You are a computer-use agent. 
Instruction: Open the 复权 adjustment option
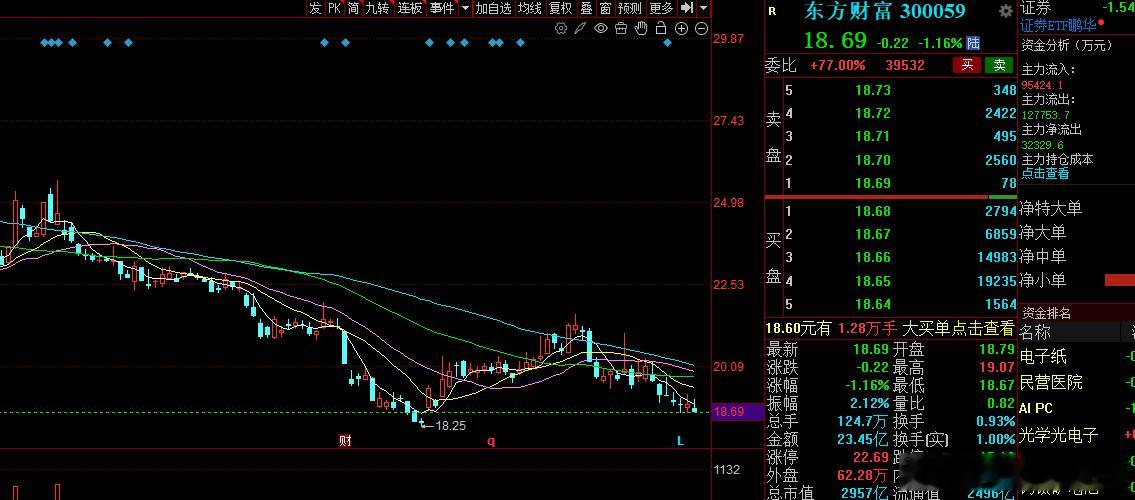click(561, 8)
